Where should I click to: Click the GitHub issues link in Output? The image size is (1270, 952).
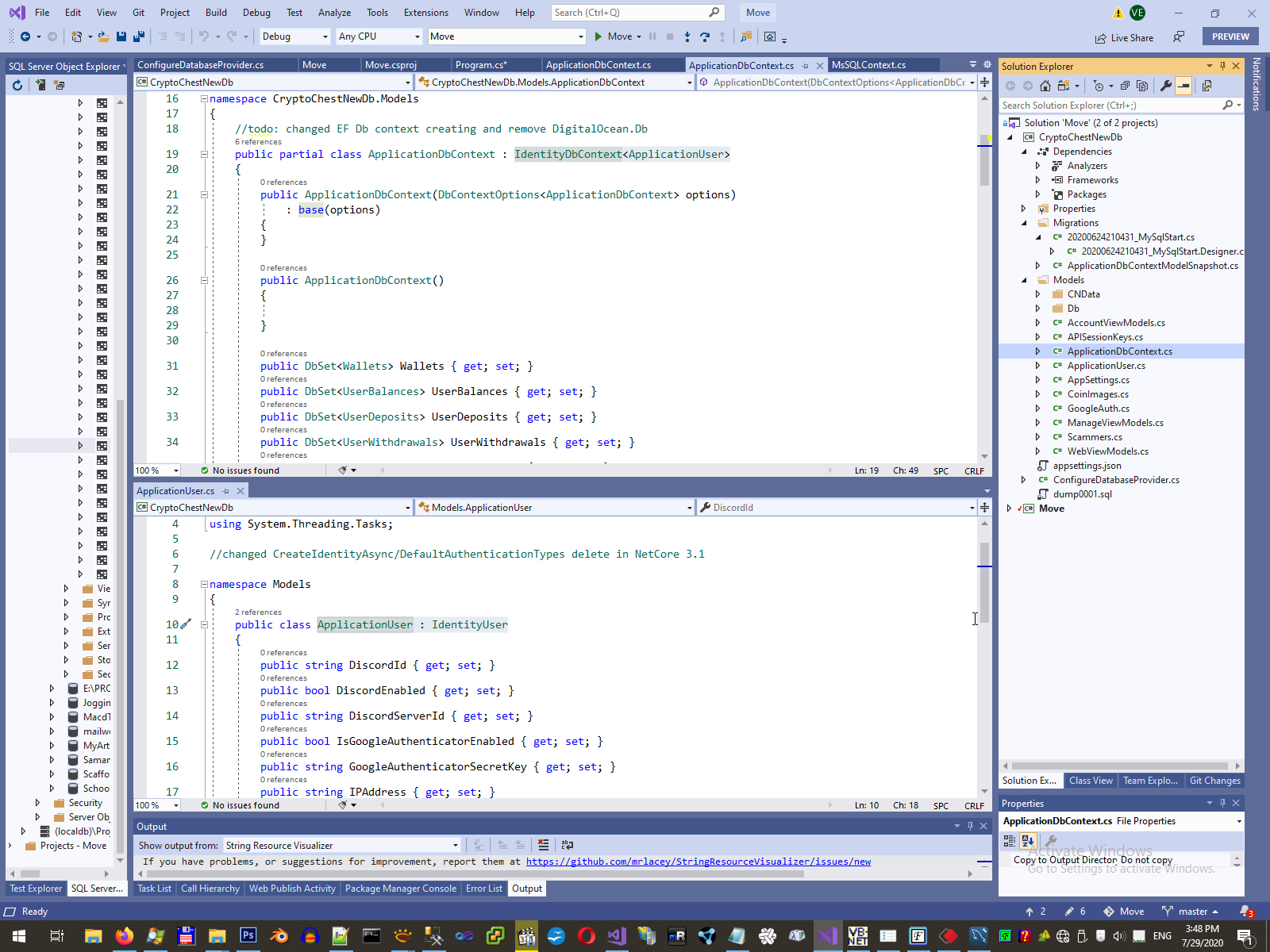(698, 862)
